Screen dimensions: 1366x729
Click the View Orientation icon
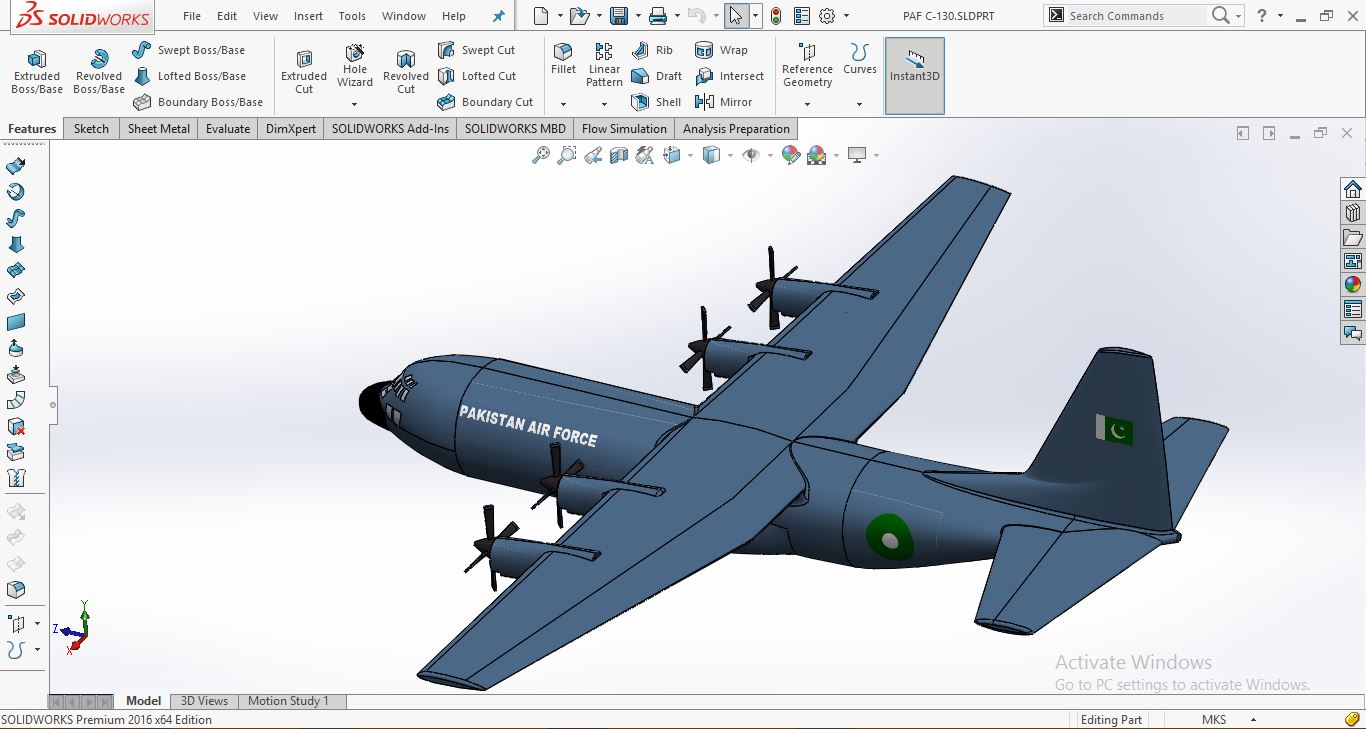click(672, 155)
